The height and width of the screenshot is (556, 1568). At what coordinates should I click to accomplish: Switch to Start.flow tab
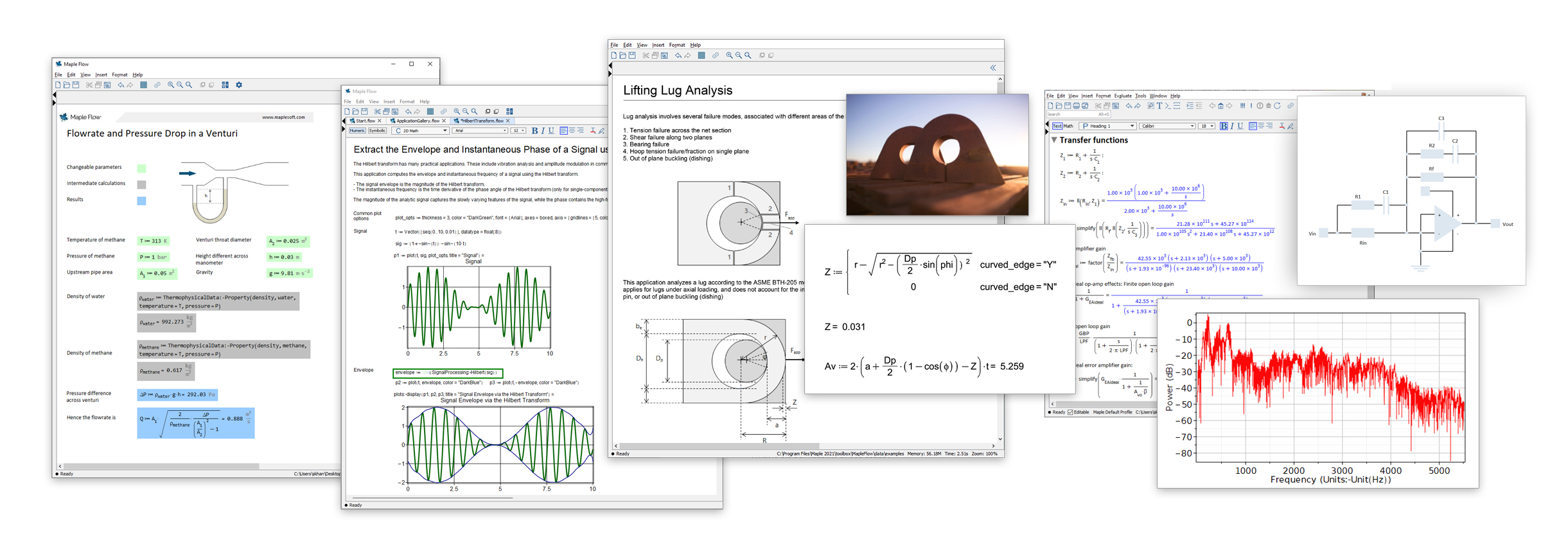tap(366, 121)
